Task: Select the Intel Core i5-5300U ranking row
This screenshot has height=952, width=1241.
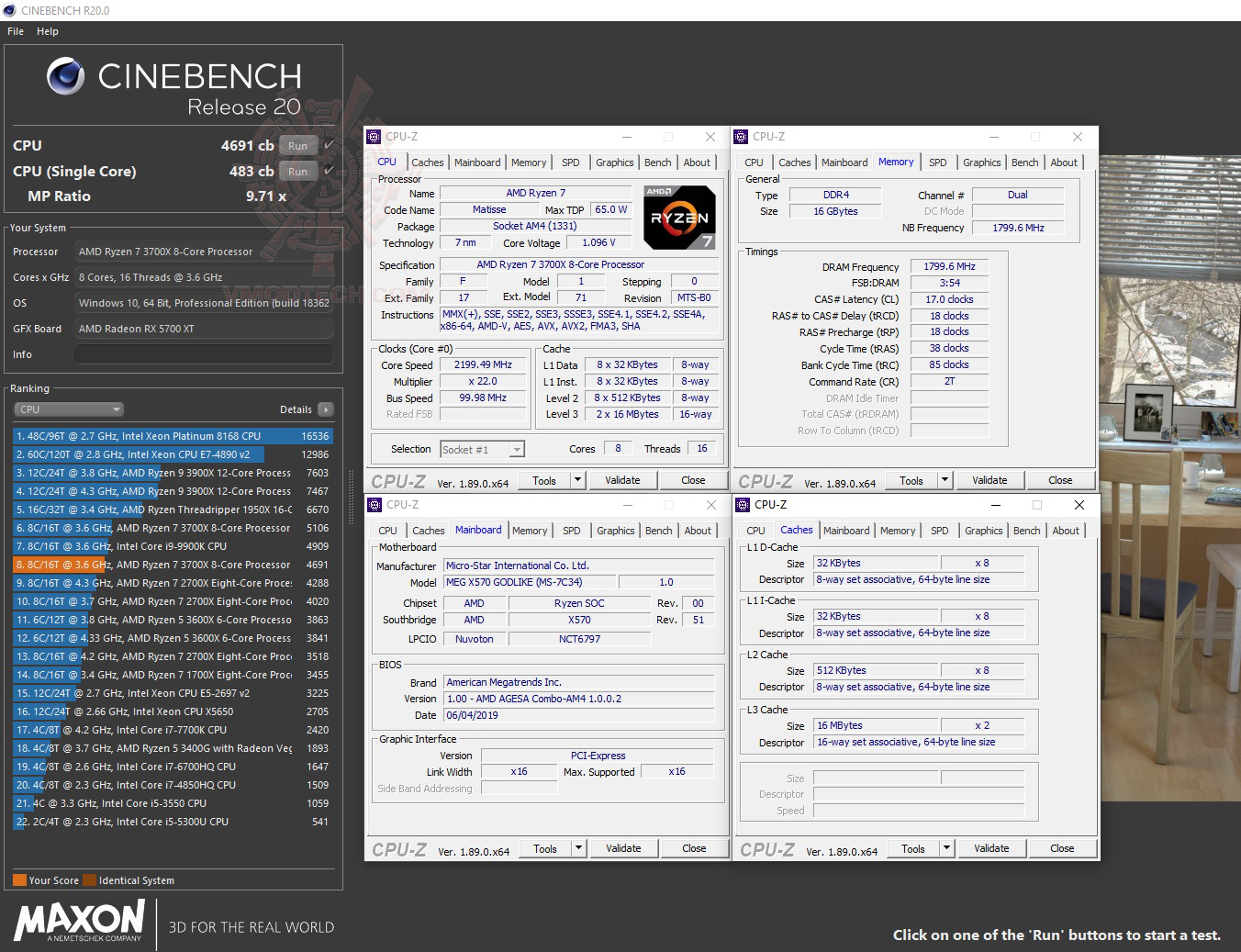Action: 173,822
